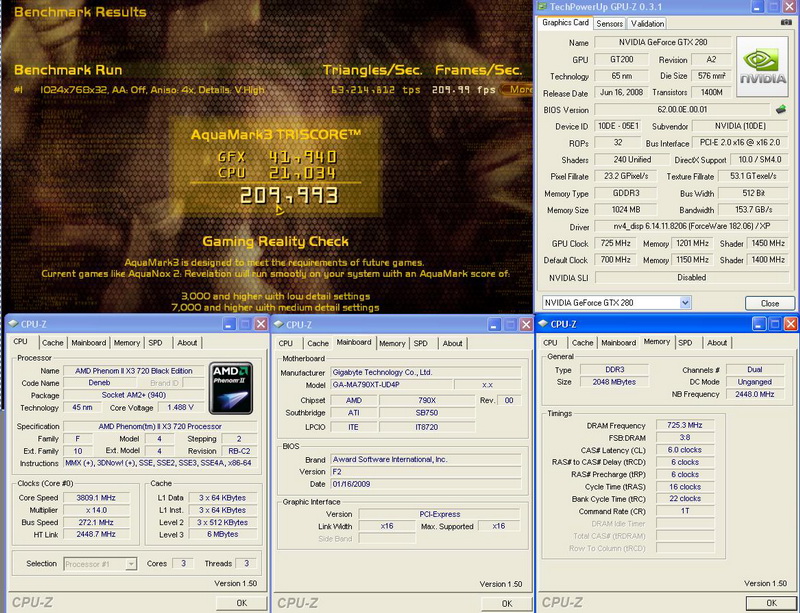The image size is (800, 613).
Task: Open the SPD tab in the Mainboard CPU-Z window
Action: (421, 344)
